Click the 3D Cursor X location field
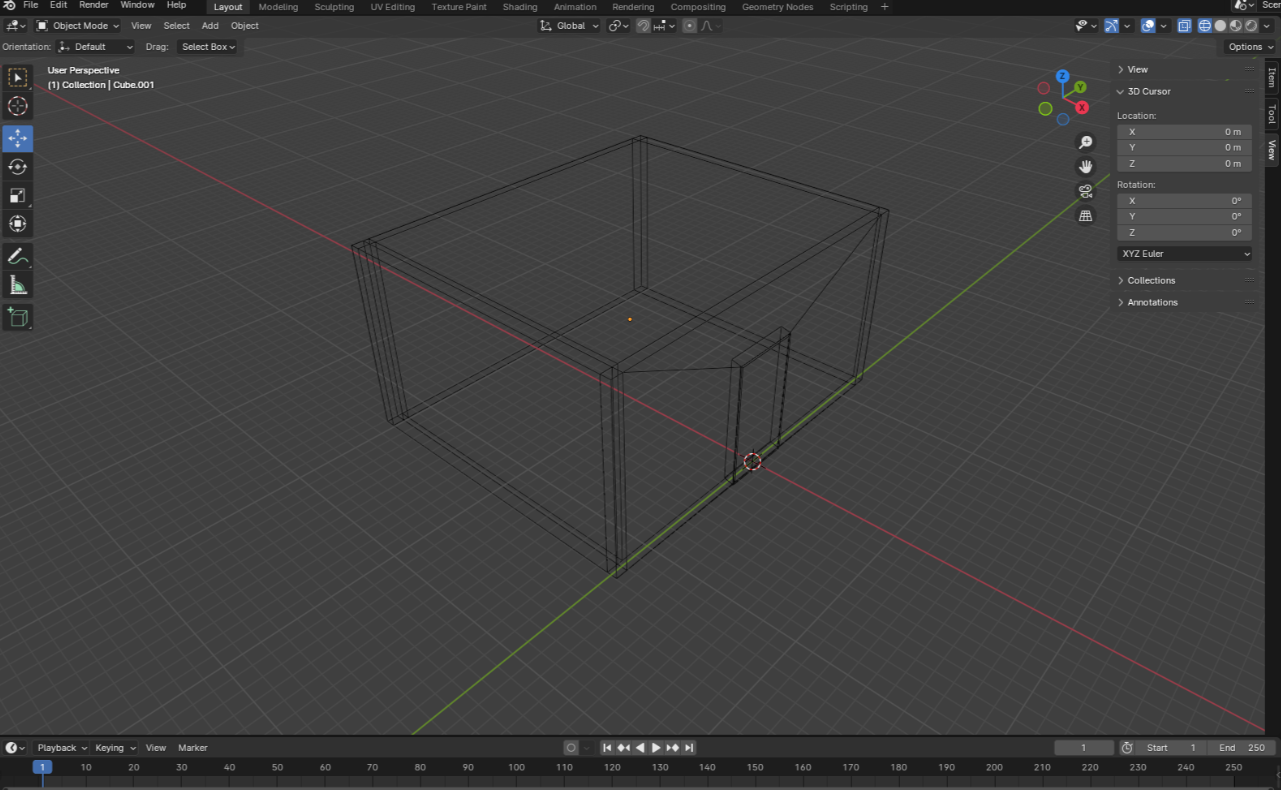 point(1184,132)
